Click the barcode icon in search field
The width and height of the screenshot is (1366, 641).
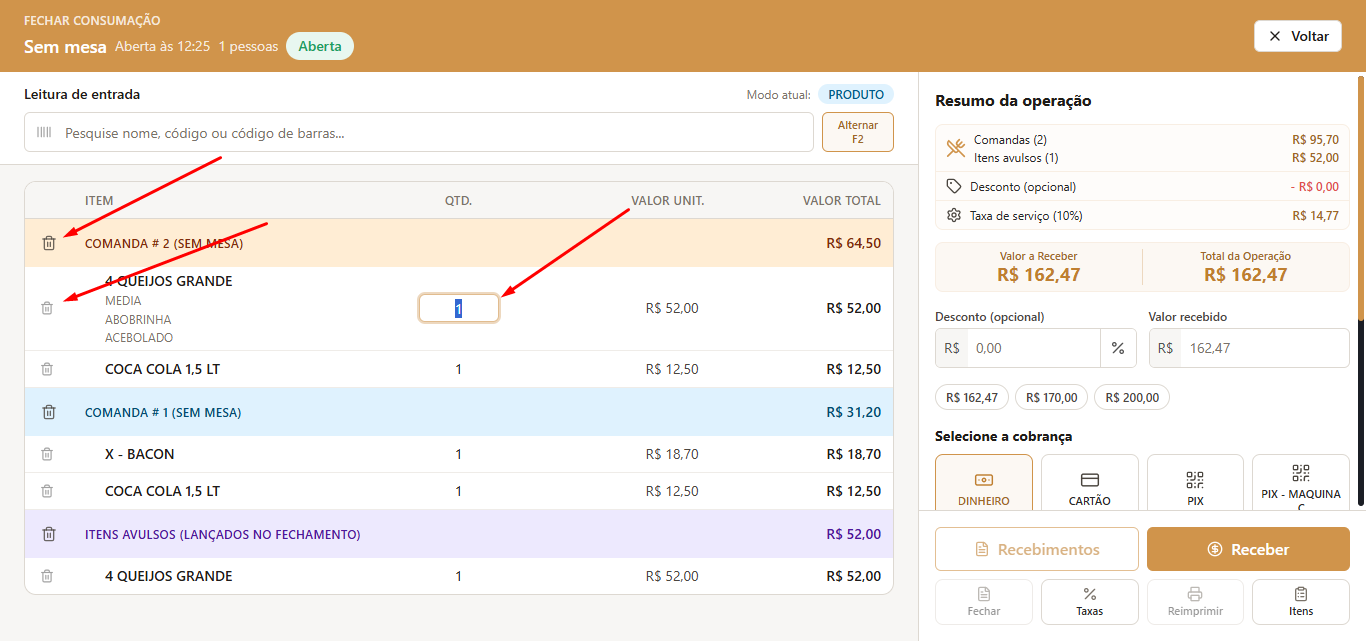pyautogui.click(x=44, y=132)
